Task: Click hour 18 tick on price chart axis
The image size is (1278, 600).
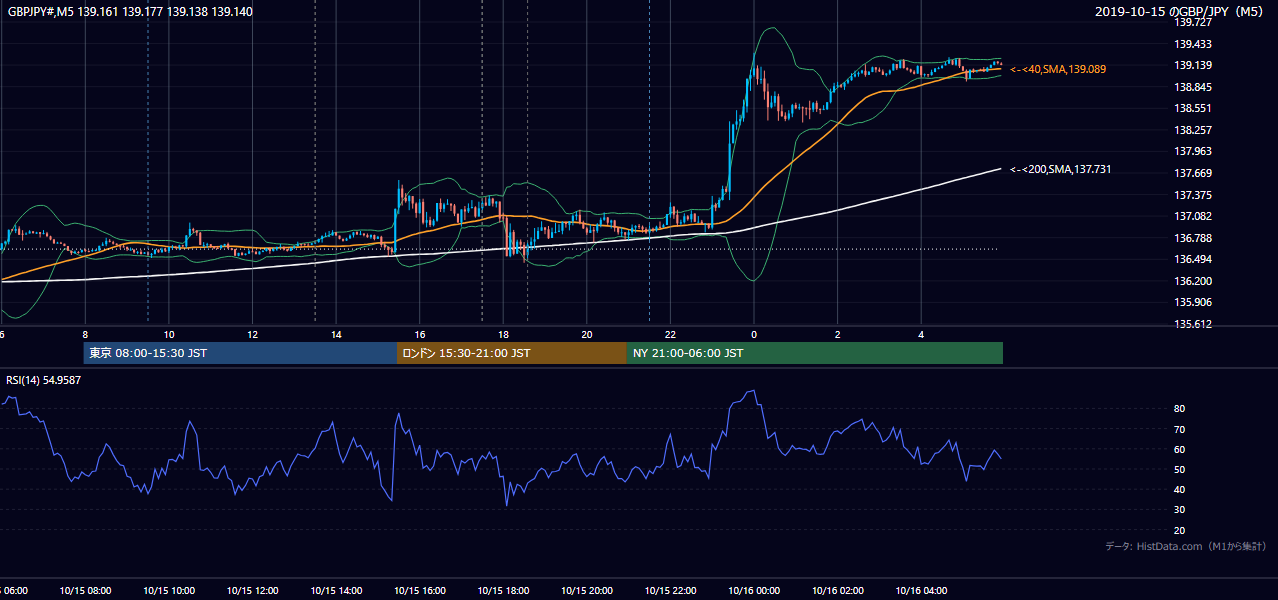Action: tap(503, 335)
